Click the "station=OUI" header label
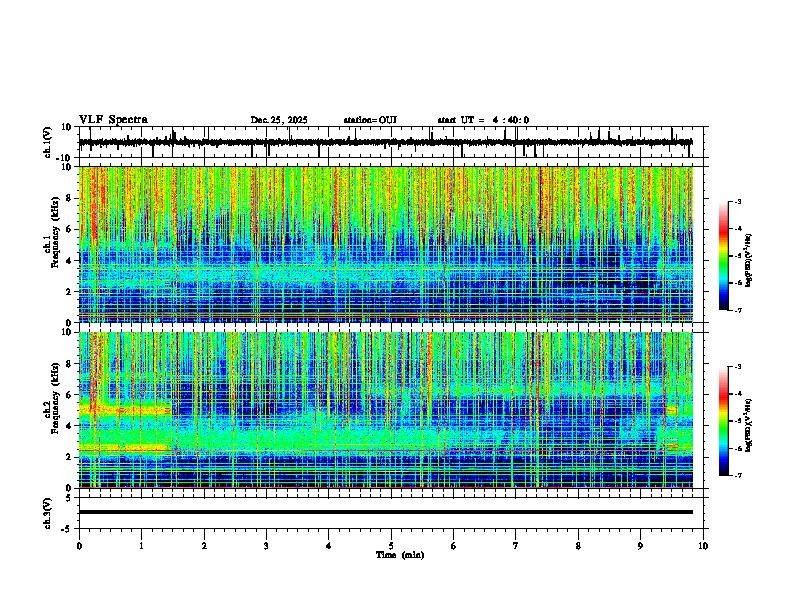Screen dimensions: 792x612 pos(370,120)
